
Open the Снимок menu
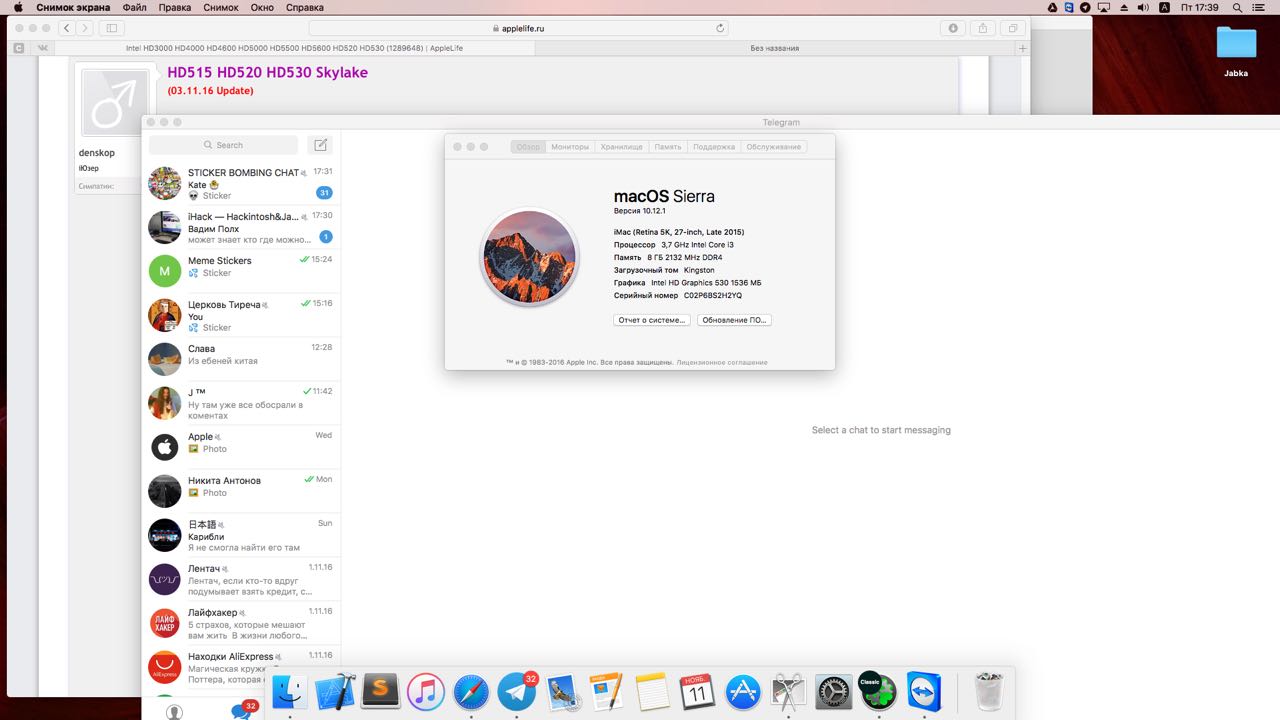(221, 7)
